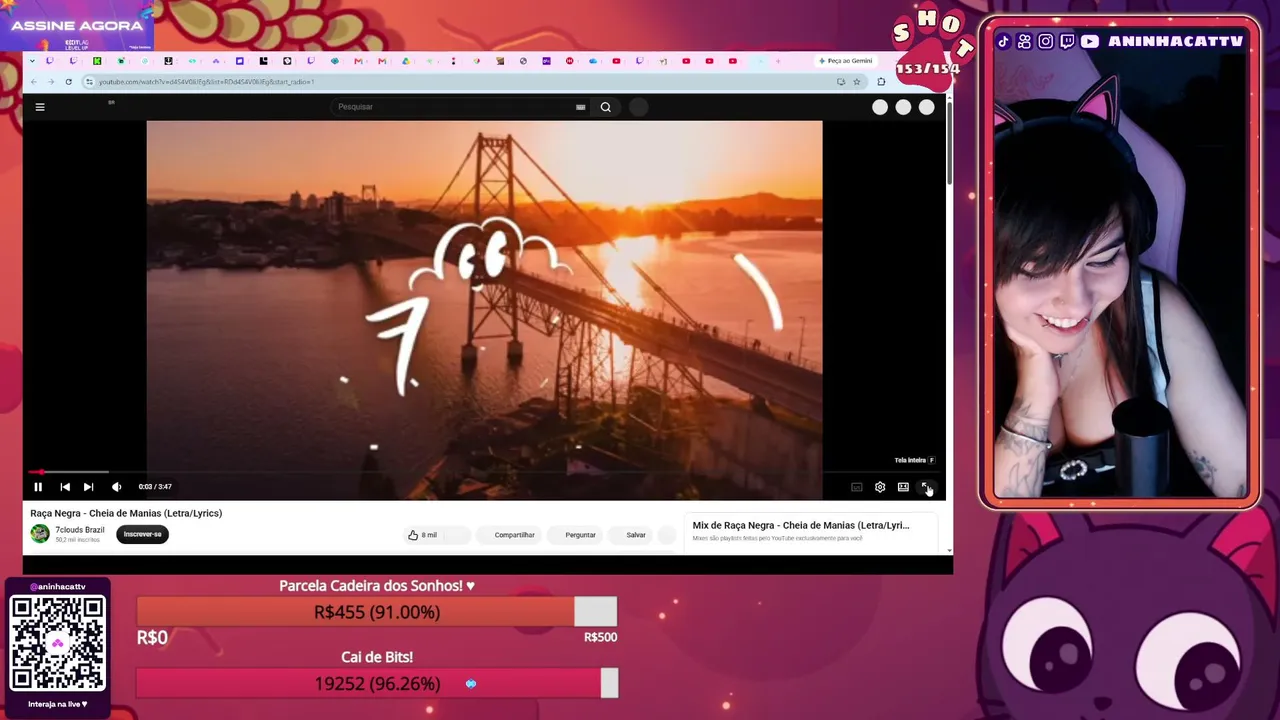The width and height of the screenshot is (1280, 720).
Task: Open the Mix de Raça Negra playlist panel
Action: tap(810, 531)
